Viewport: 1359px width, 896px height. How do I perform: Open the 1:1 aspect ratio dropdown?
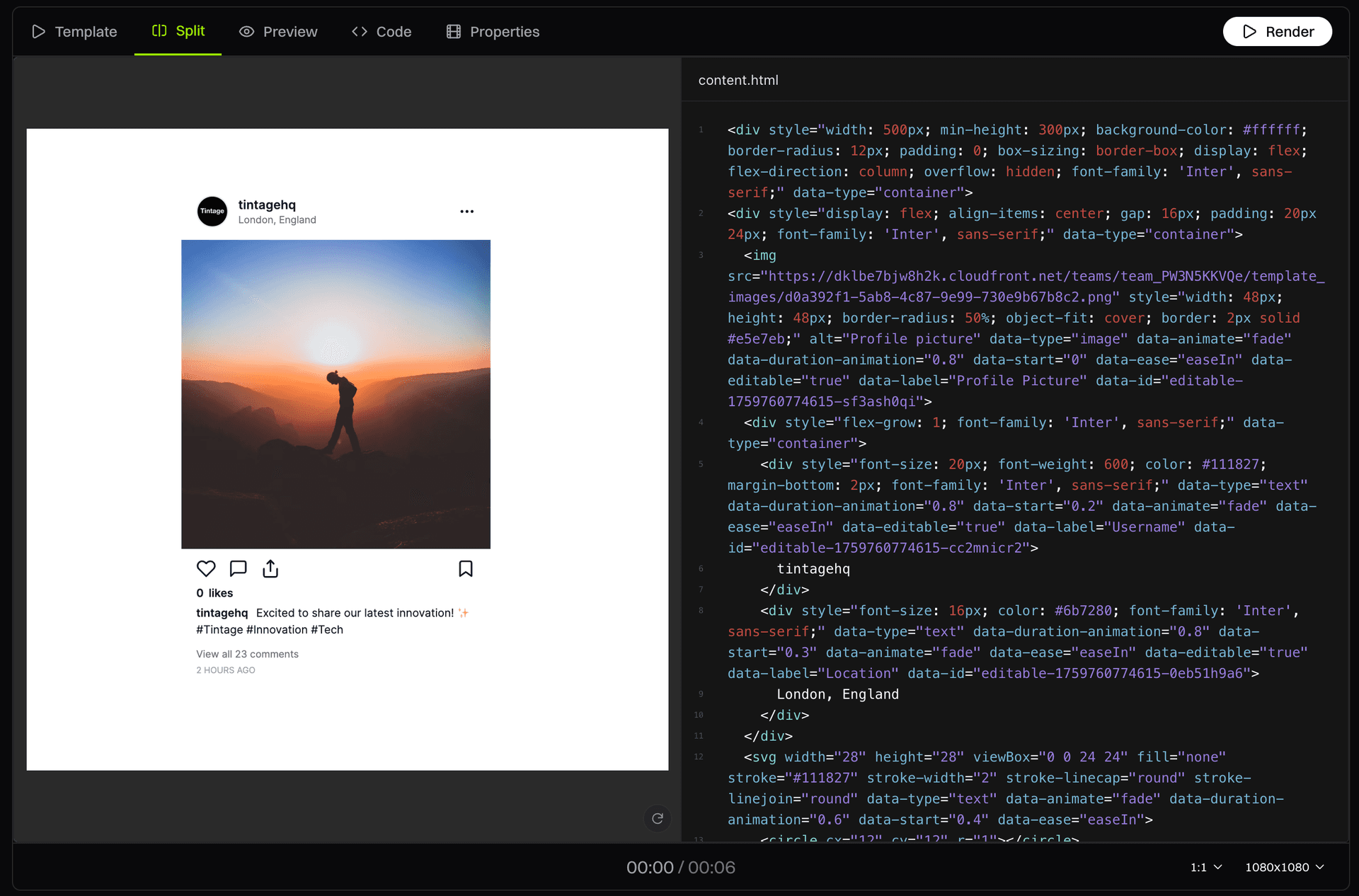tap(1205, 867)
